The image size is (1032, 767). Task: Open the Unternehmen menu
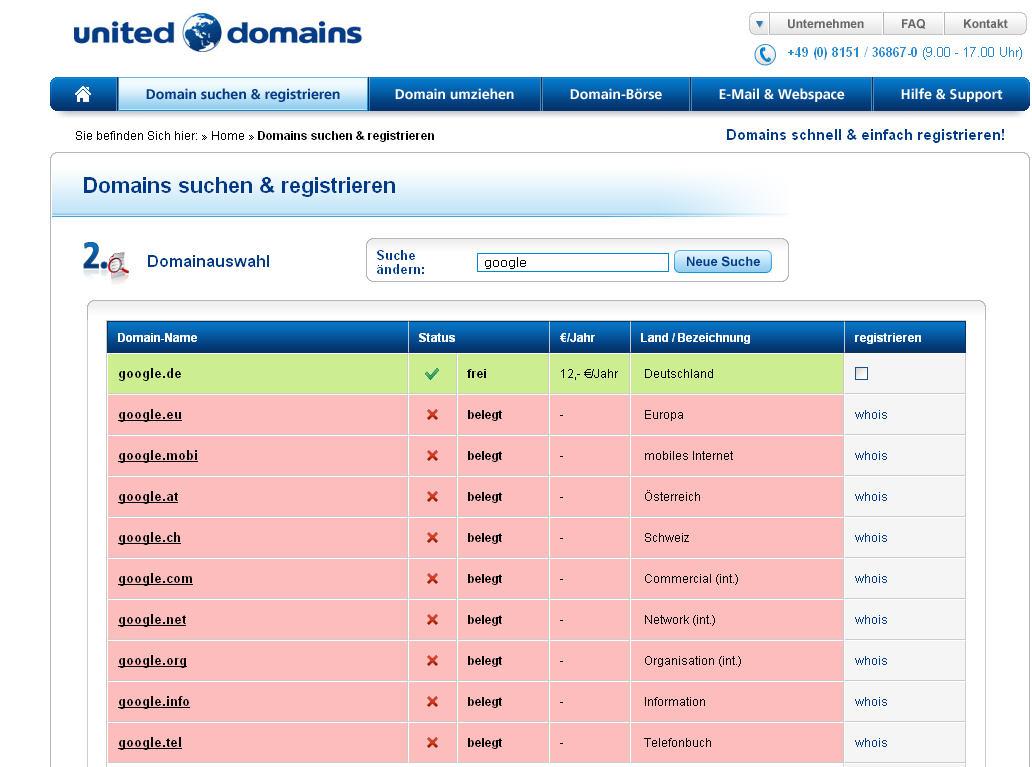(825, 24)
